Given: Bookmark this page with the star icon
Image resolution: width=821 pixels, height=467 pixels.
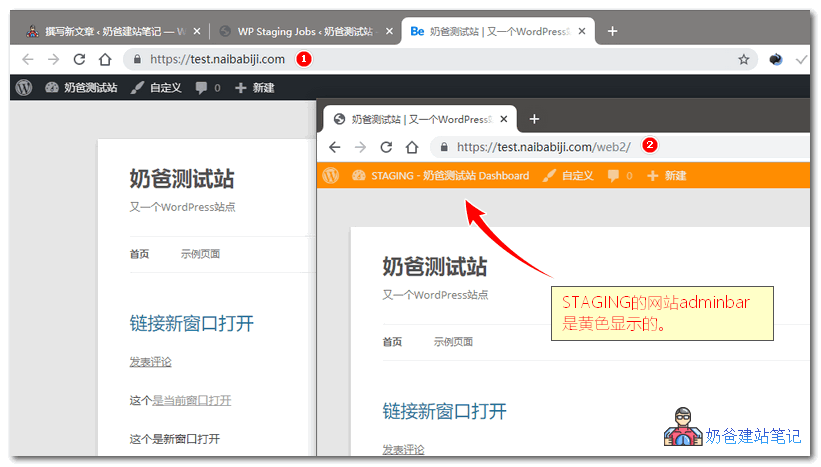Looking at the screenshot, I should click(744, 60).
